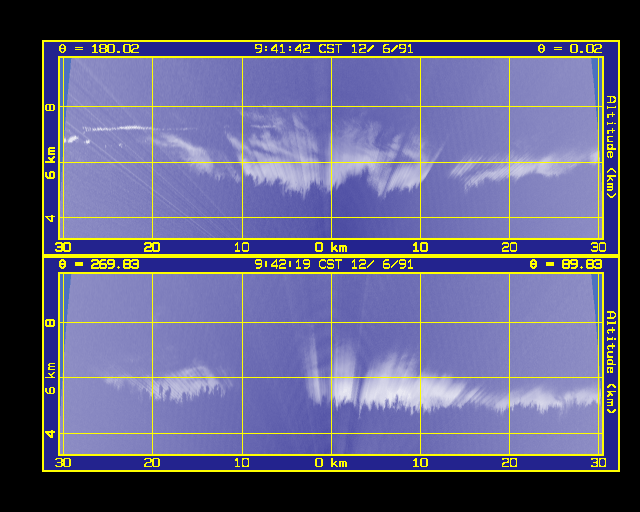The height and width of the screenshot is (512, 640).
Task: Select the 9:42:19 CST 12/ 6/91 timestamp
Action: pos(334,265)
